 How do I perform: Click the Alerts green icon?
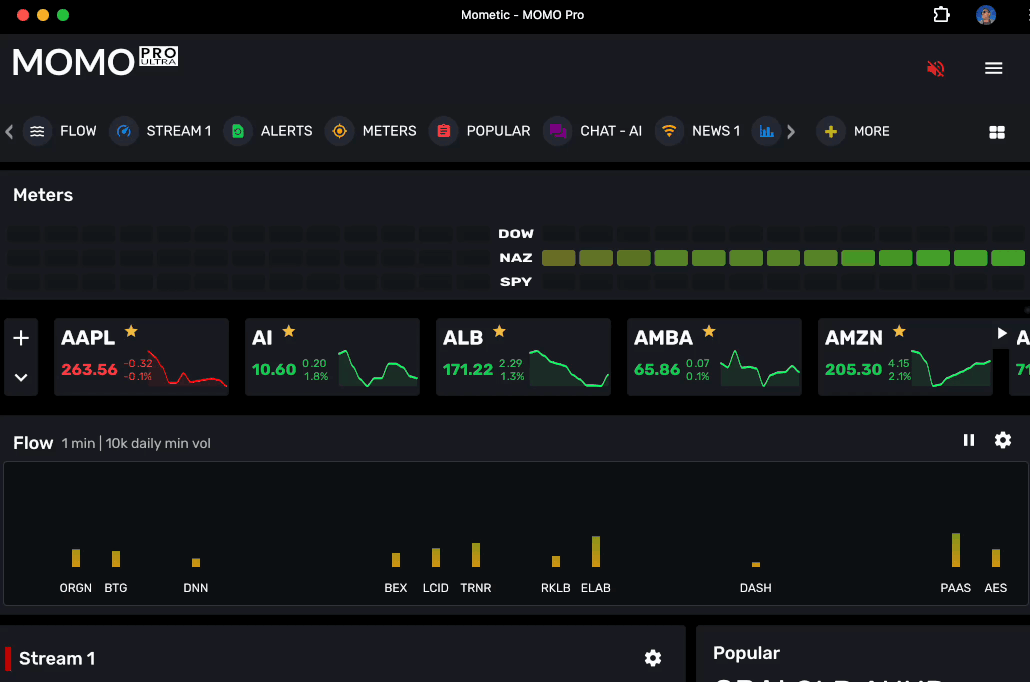point(238,131)
